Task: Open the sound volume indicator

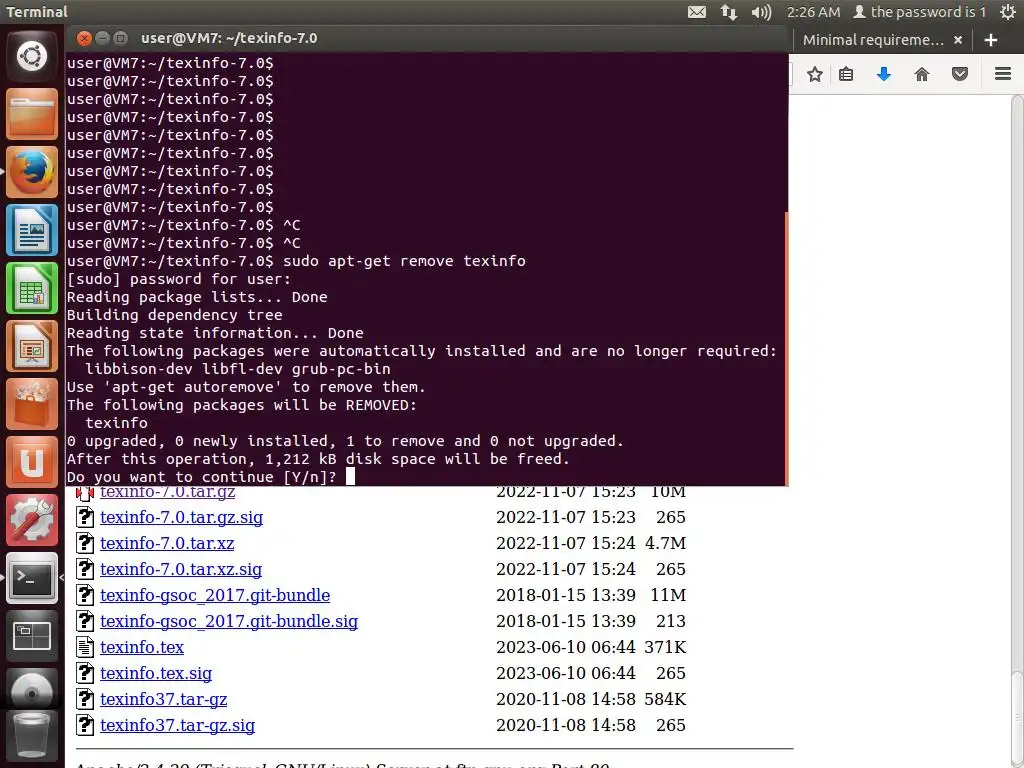Action: [761, 12]
